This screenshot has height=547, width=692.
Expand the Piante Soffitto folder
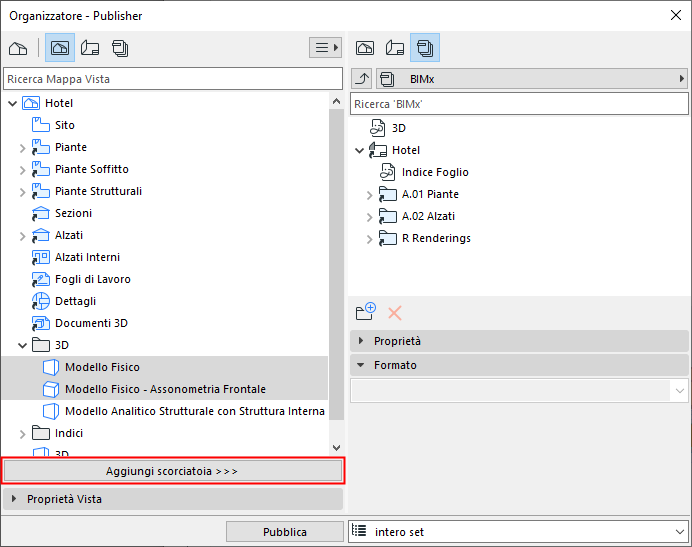pos(23,170)
